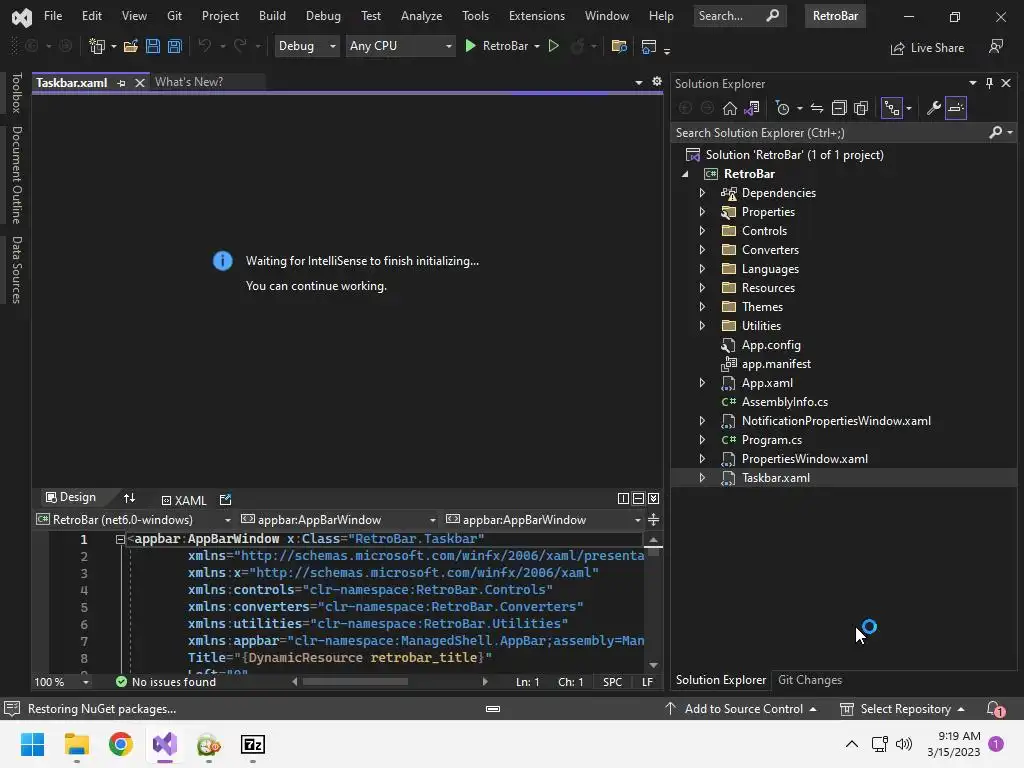The height and width of the screenshot is (768, 1024).
Task: Open Windows Start button
Action: [32, 744]
